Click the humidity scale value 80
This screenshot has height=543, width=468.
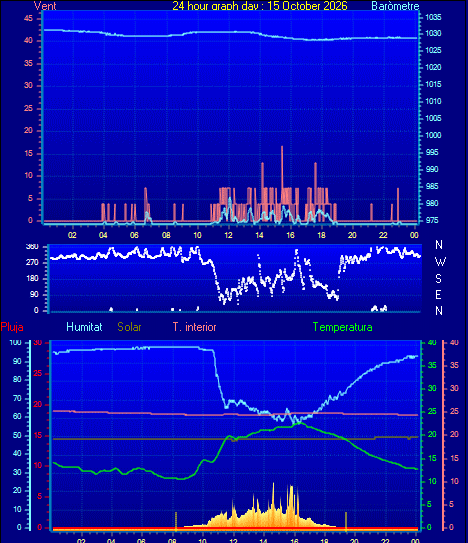(x=17, y=380)
